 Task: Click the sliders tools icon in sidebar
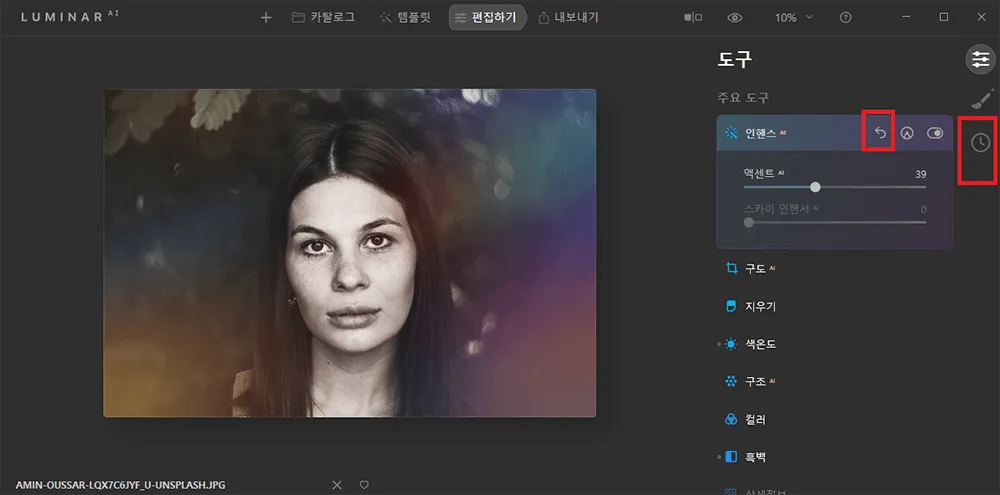[980, 59]
